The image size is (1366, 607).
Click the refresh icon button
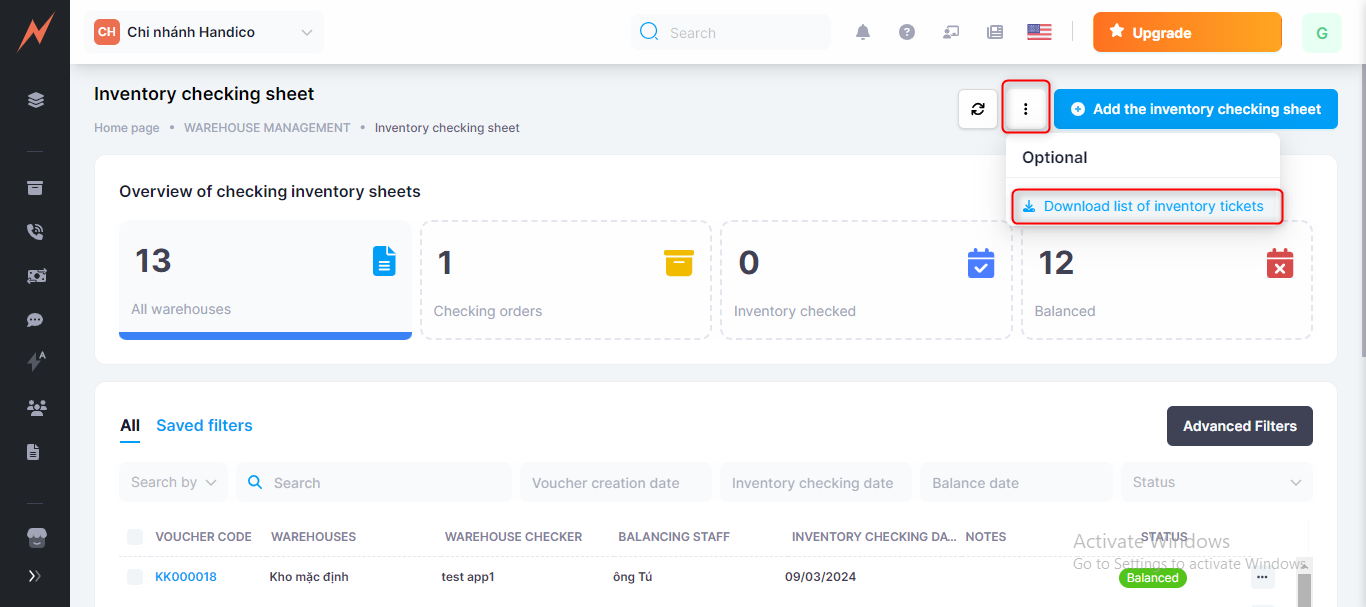tap(978, 109)
